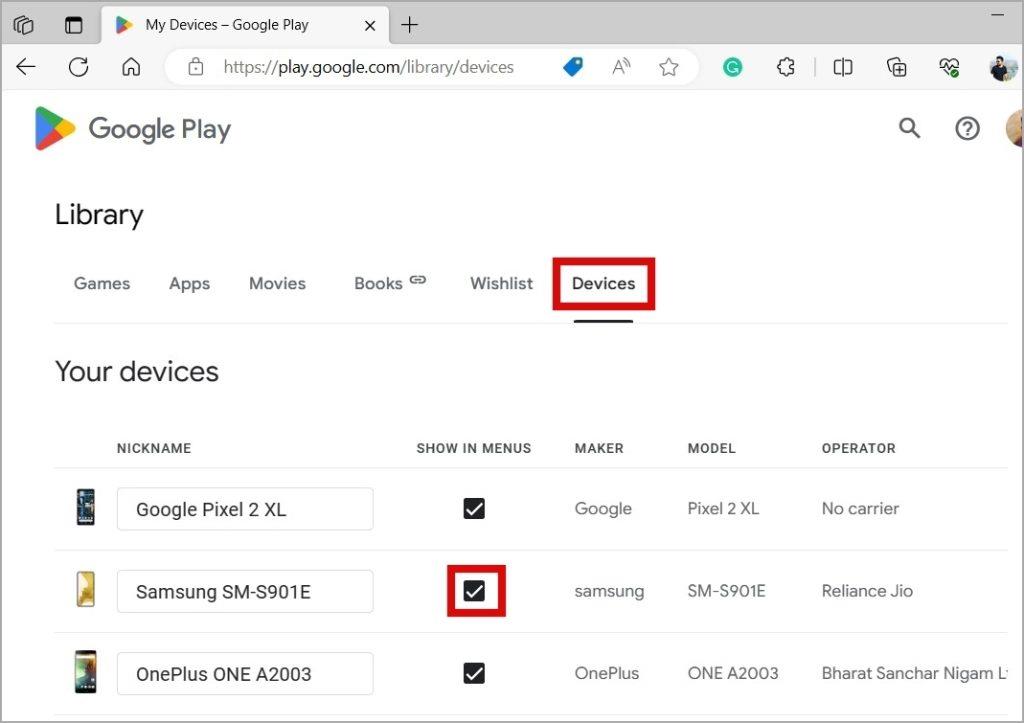Switch to Games library tab
This screenshot has width=1024, height=723.
(102, 283)
